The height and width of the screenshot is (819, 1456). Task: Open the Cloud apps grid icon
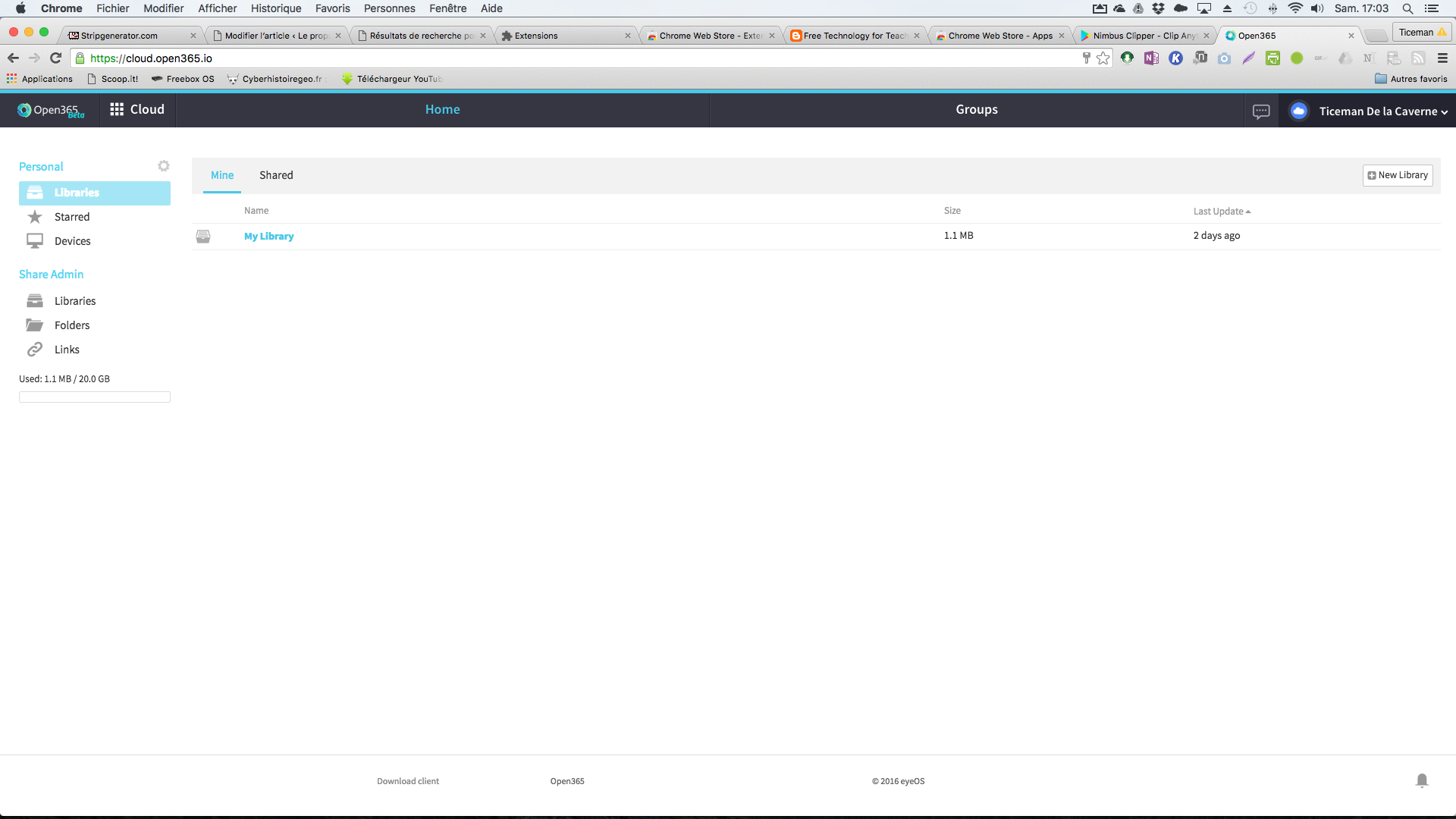pyautogui.click(x=117, y=109)
